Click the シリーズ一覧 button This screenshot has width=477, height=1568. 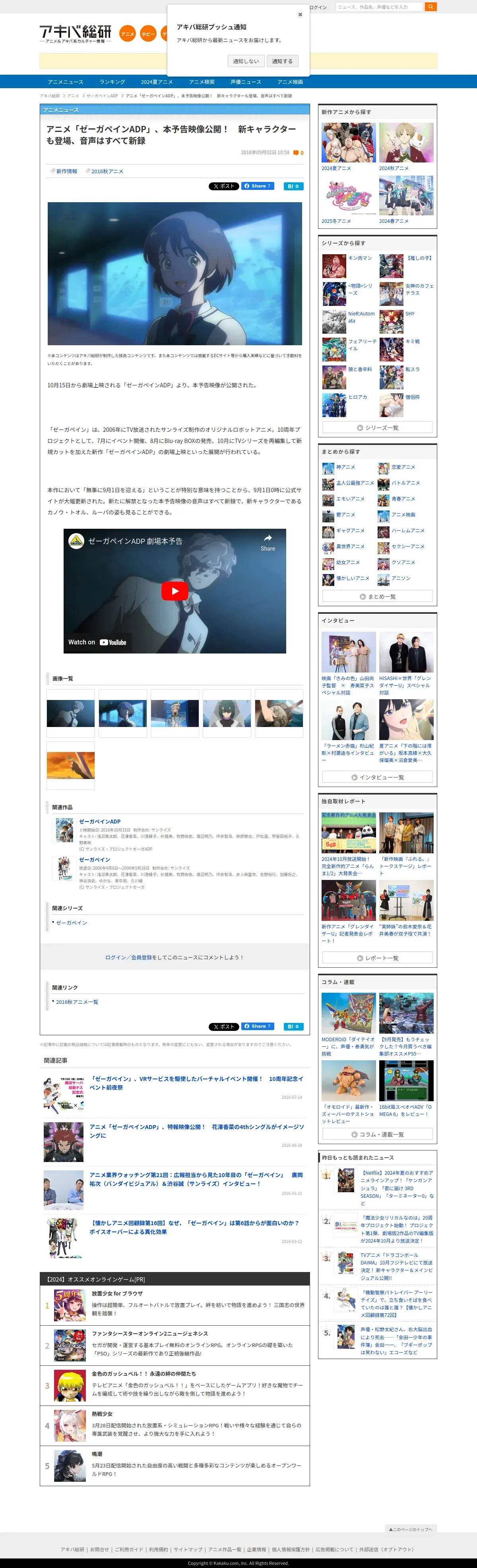click(x=378, y=427)
